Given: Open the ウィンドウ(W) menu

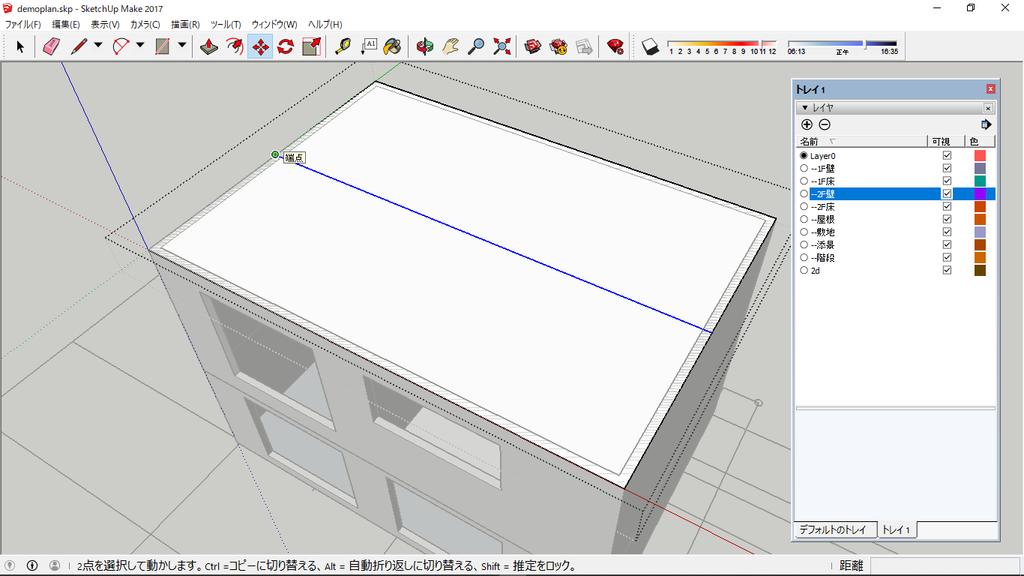Looking at the screenshot, I should pos(274,24).
